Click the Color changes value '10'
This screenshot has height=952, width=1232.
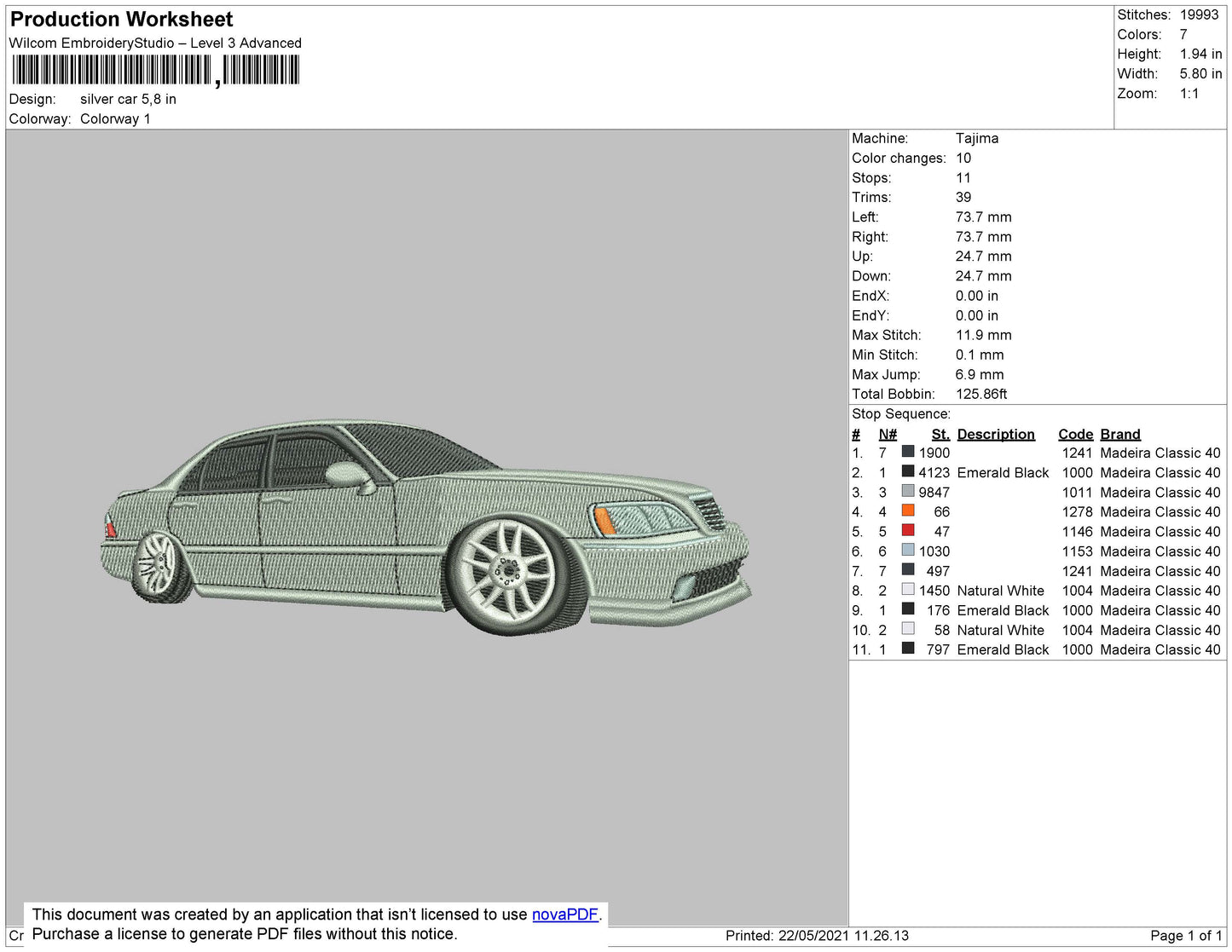[963, 158]
